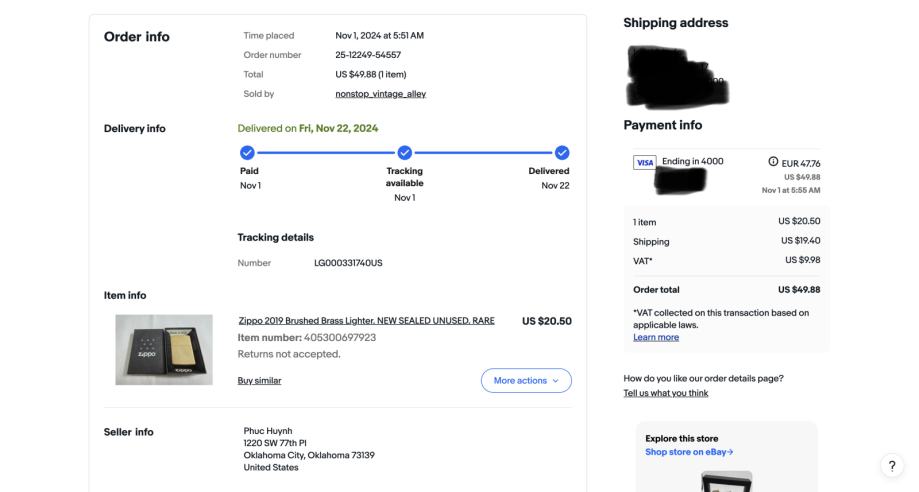
Task: Click item number 405300697923
Action: 341,337
